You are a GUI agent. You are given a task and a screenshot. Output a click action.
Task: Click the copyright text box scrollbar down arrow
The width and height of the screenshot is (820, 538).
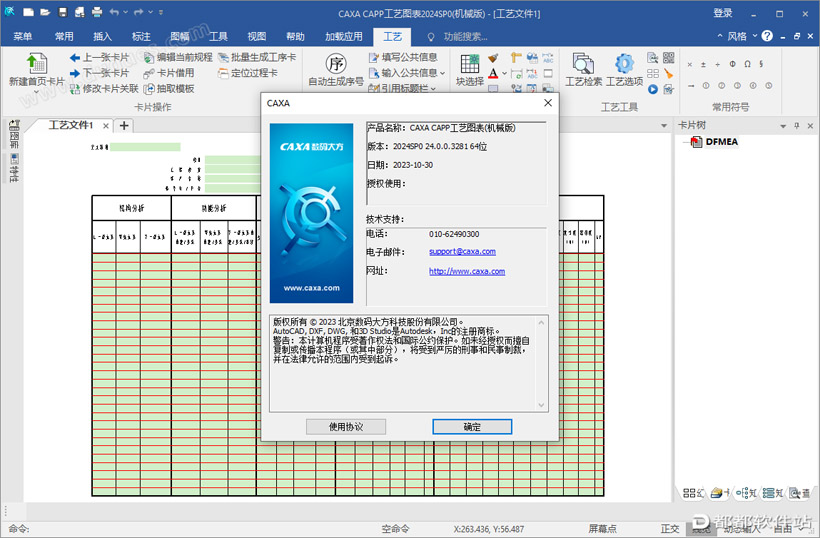click(541, 405)
